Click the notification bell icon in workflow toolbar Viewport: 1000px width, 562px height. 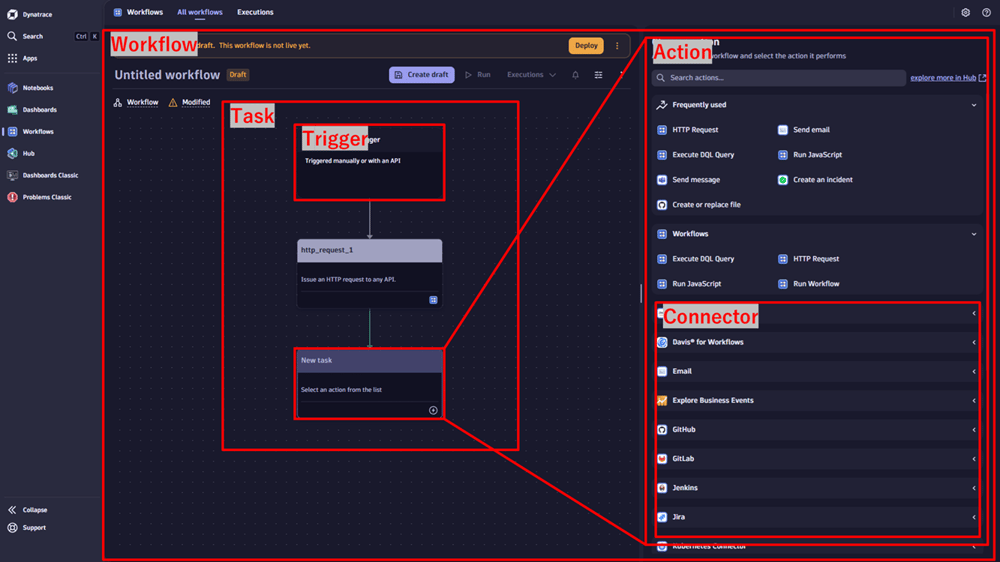click(575, 75)
